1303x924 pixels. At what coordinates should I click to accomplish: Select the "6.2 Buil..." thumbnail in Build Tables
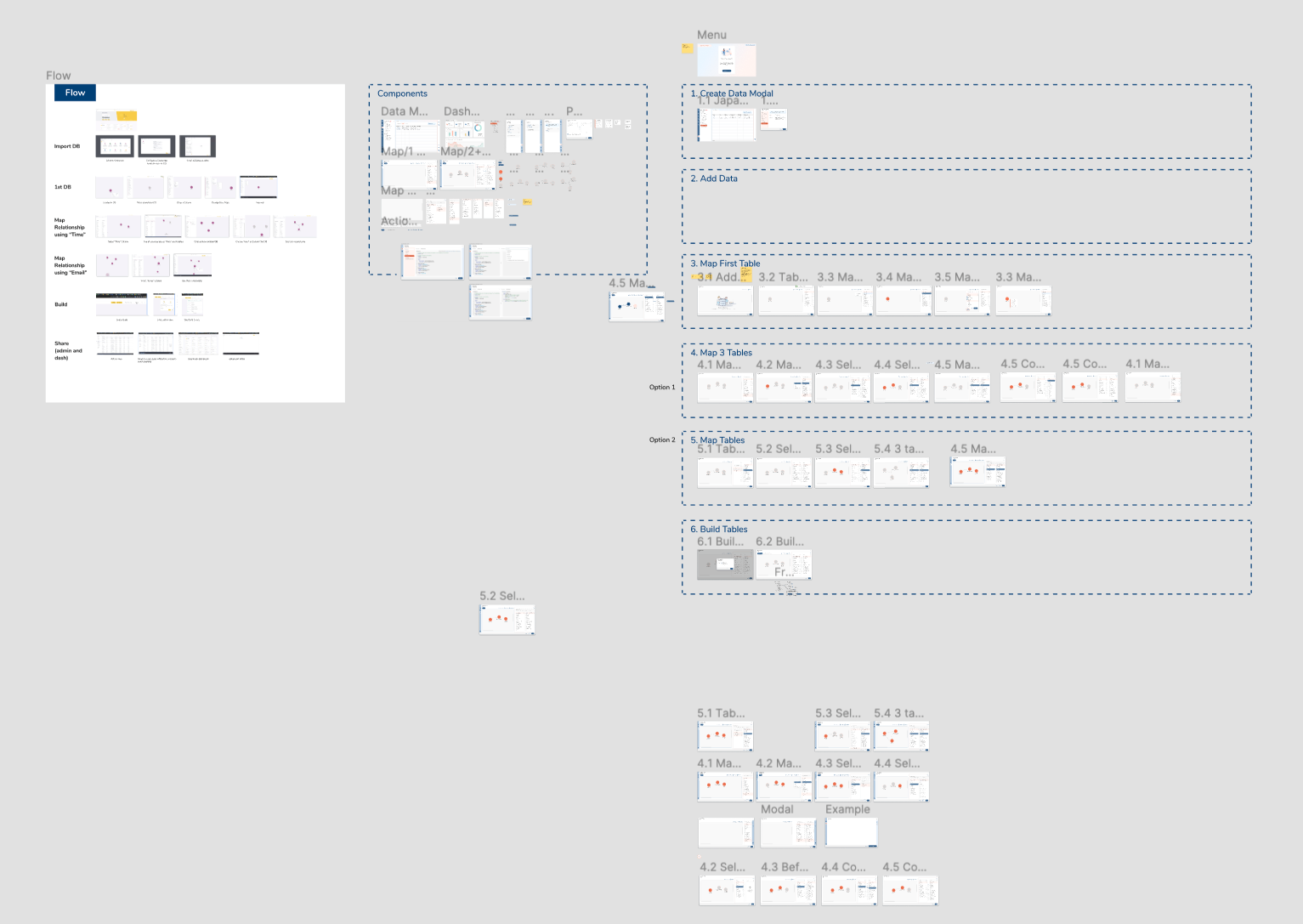tap(783, 564)
